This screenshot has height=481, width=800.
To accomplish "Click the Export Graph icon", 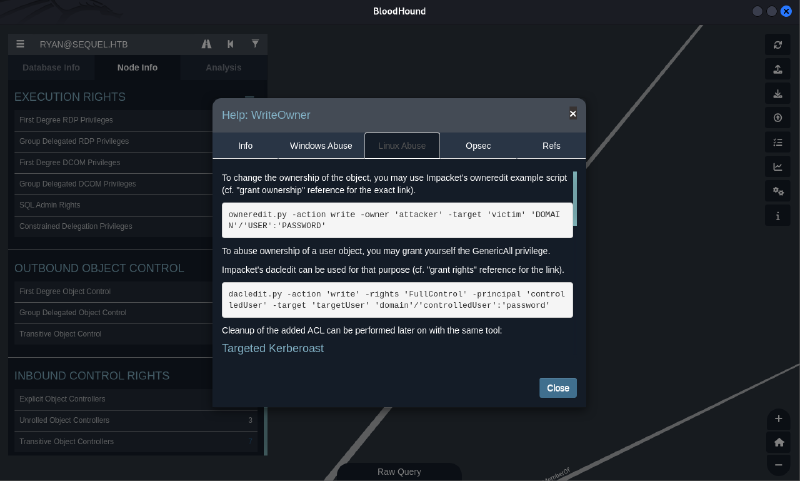I will (778, 69).
